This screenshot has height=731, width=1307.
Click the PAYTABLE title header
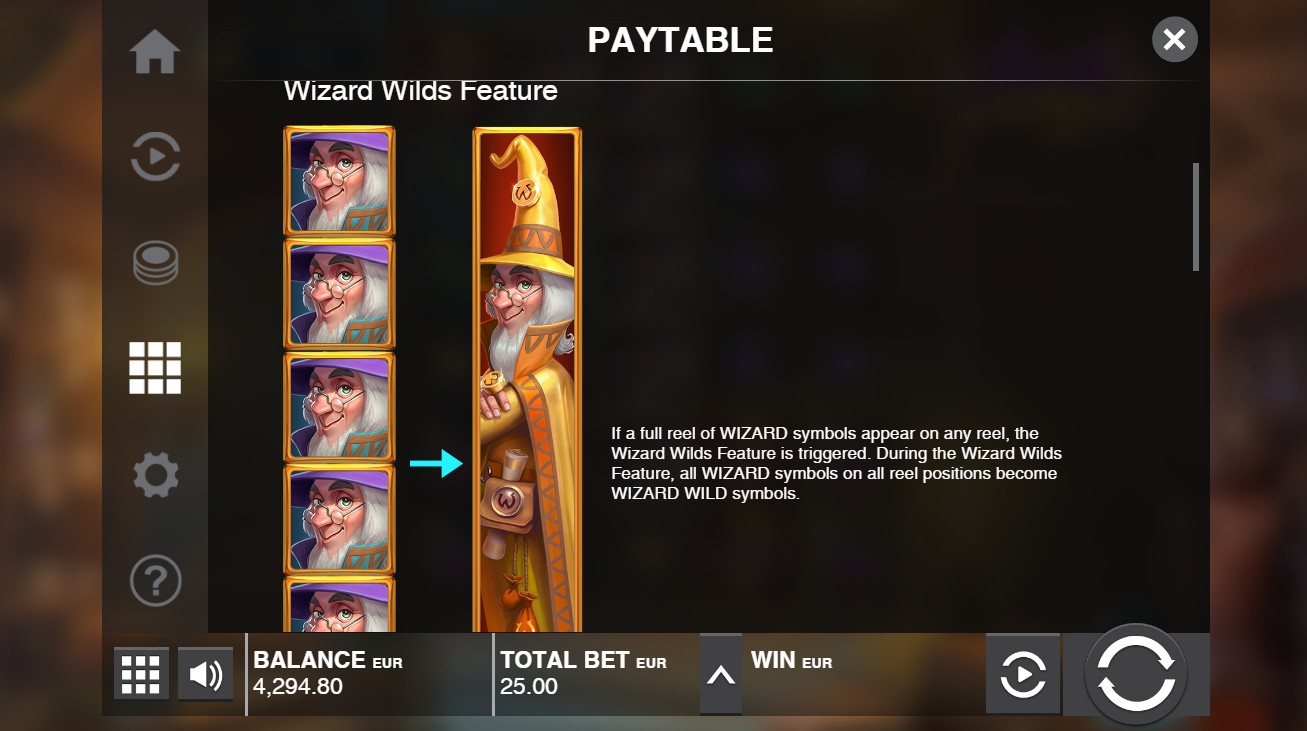coord(680,40)
